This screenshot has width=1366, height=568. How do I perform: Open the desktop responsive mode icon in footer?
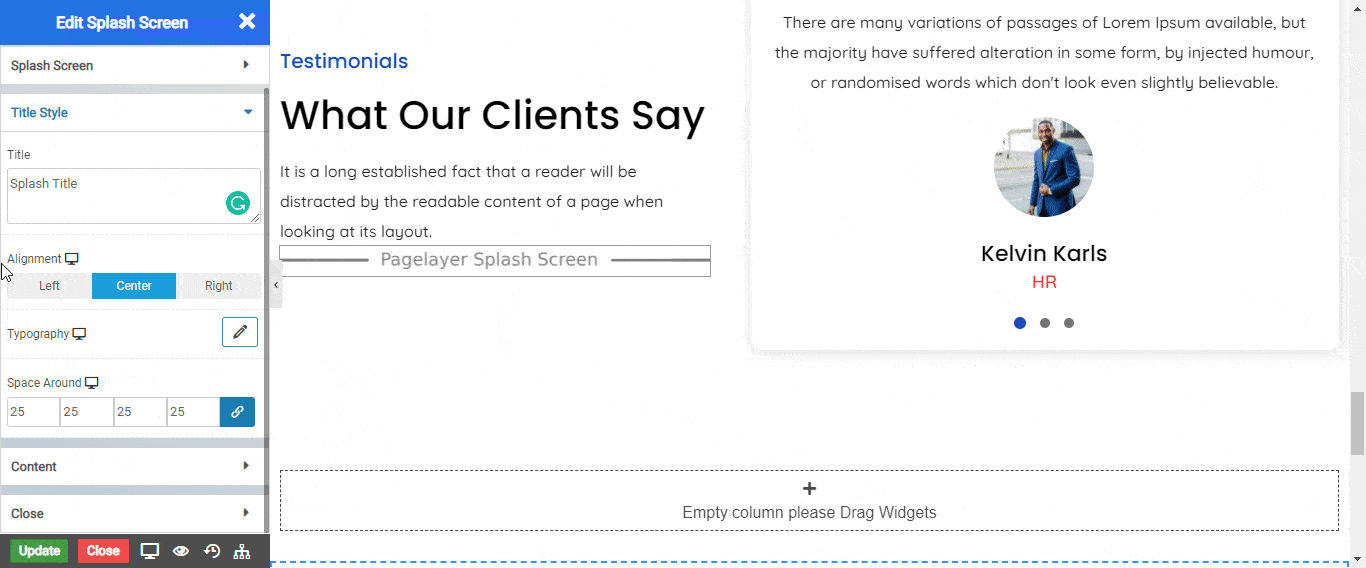150,551
